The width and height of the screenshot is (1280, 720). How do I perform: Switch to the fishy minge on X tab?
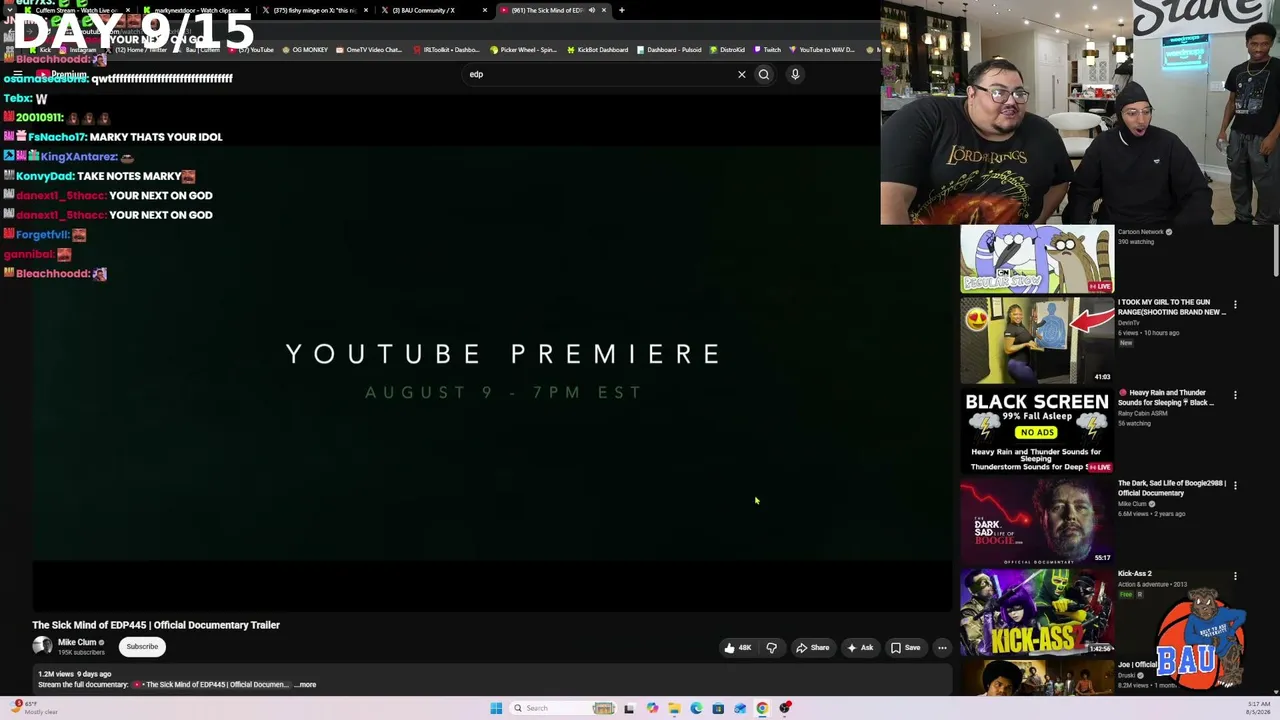pyautogui.click(x=315, y=10)
